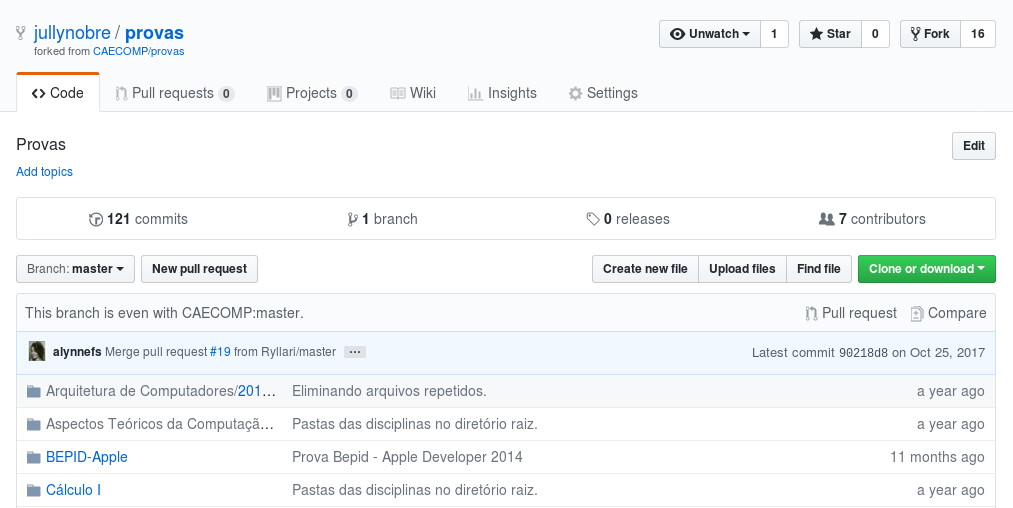The image size is (1013, 508).
Task: Open the Clone or download dropdown
Action: [926, 269]
